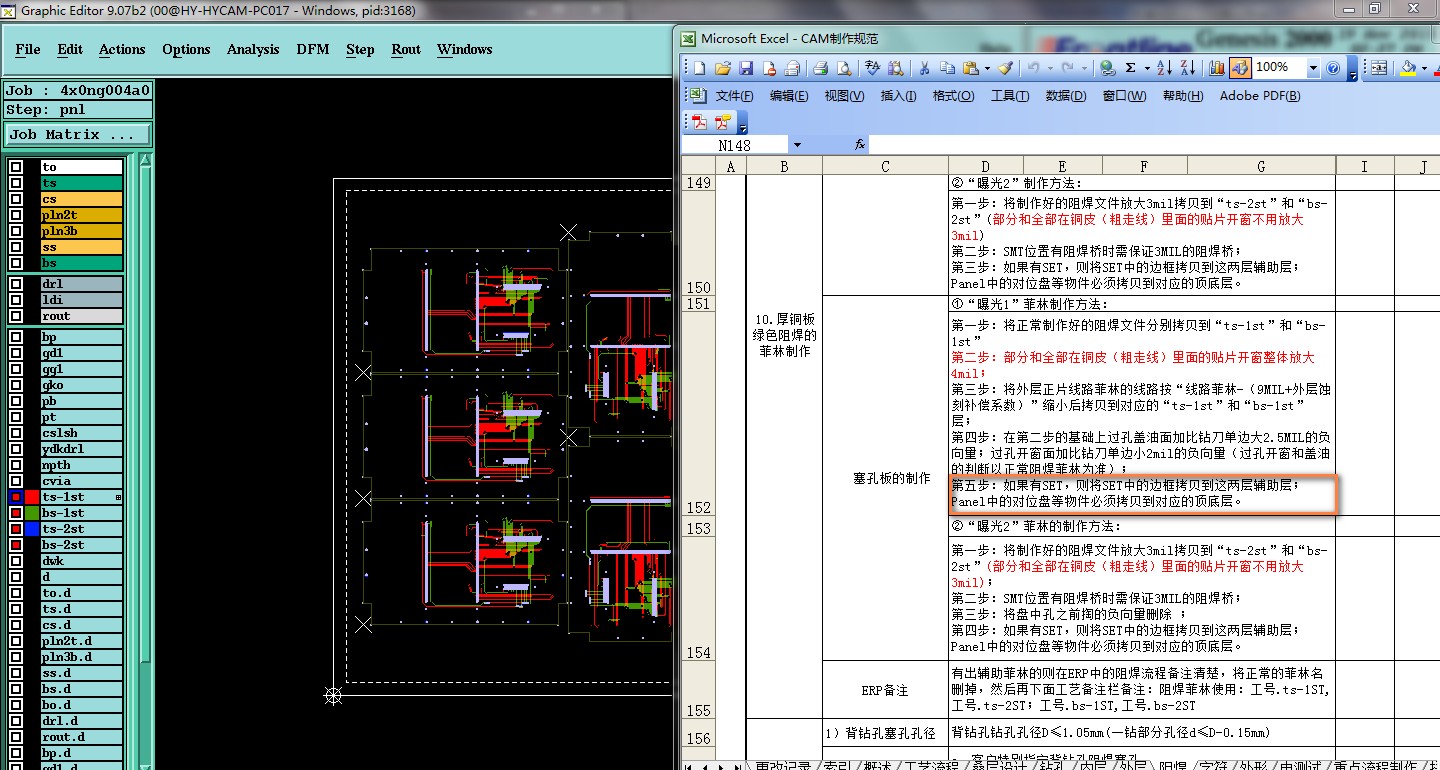Image resolution: width=1440 pixels, height=770 pixels.
Task: Open the Redo history dropdown arrow
Action: 1084,68
